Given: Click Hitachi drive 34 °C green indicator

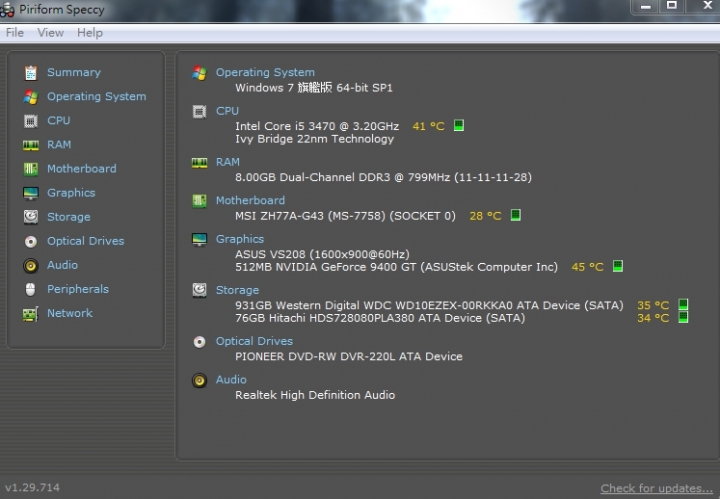Looking at the screenshot, I should coord(683,317).
